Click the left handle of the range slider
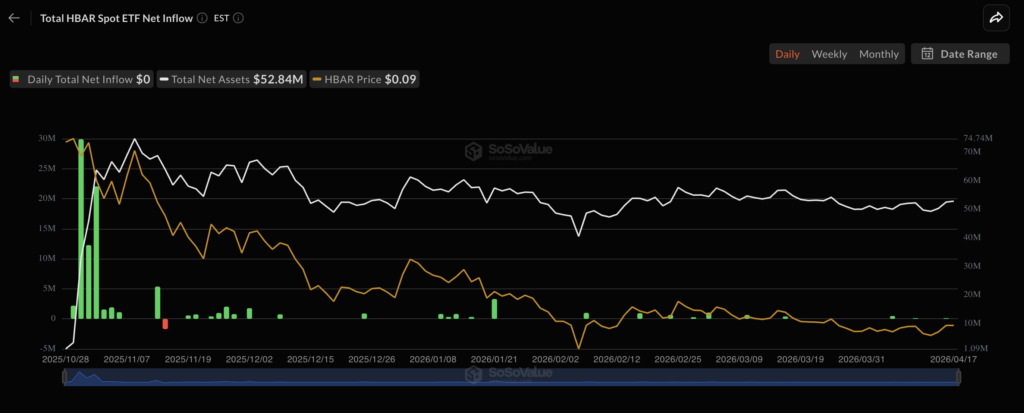This screenshot has height=413, width=1024. coord(66,377)
